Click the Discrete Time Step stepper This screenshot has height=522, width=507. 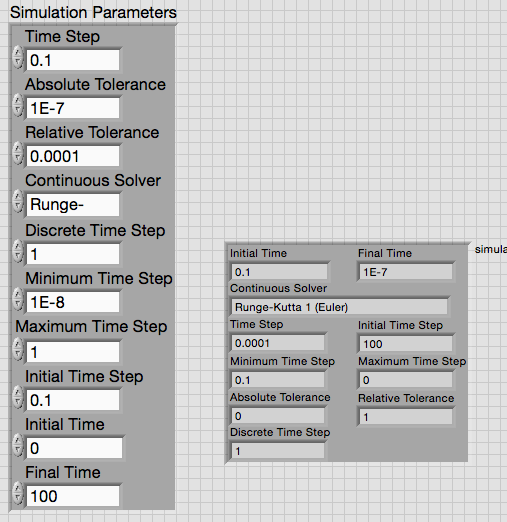(18, 251)
